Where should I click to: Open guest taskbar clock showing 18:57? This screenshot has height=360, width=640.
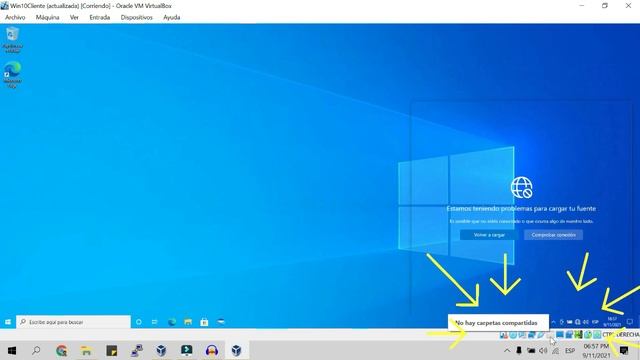612,322
